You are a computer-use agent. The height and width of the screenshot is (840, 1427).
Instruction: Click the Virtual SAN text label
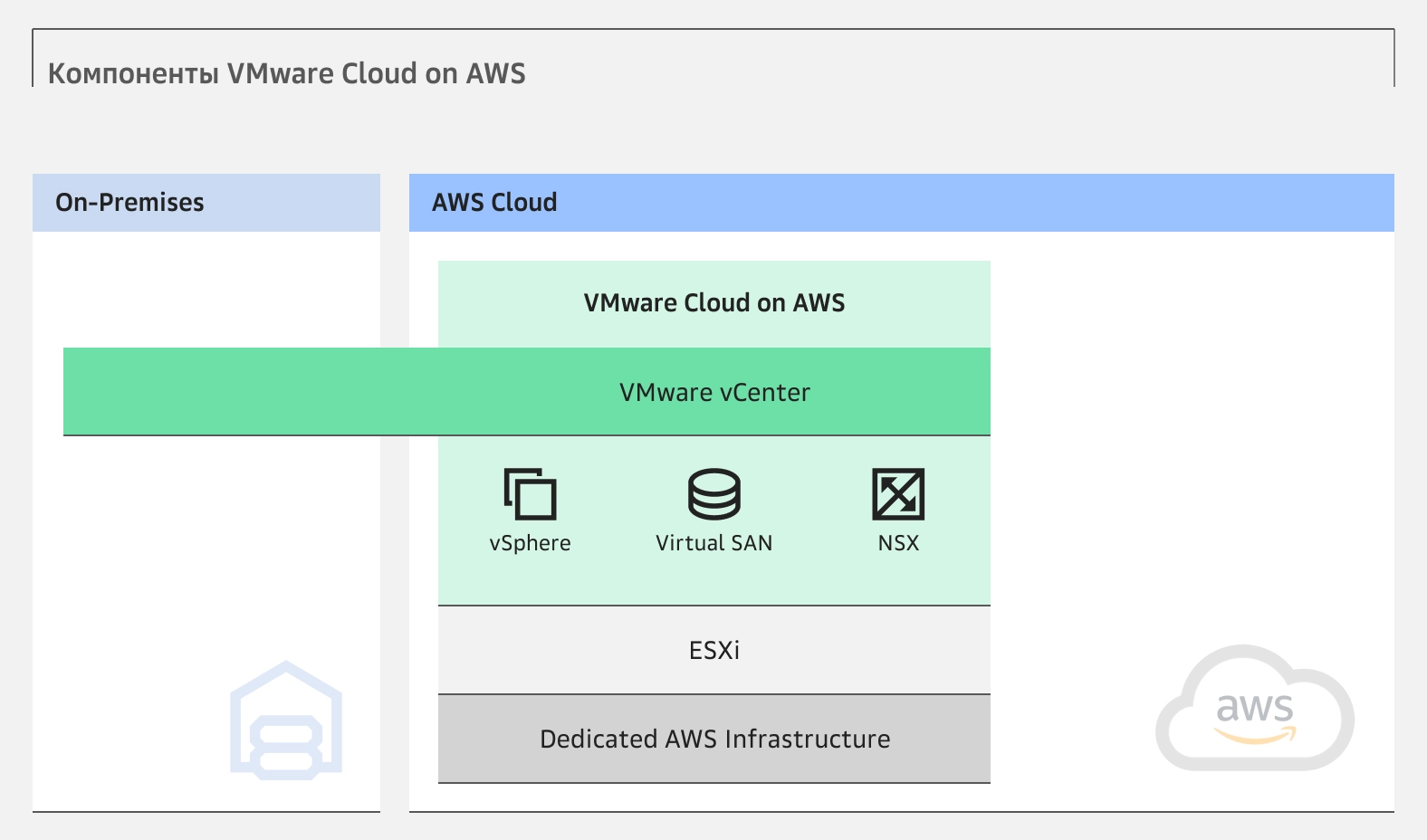714,543
